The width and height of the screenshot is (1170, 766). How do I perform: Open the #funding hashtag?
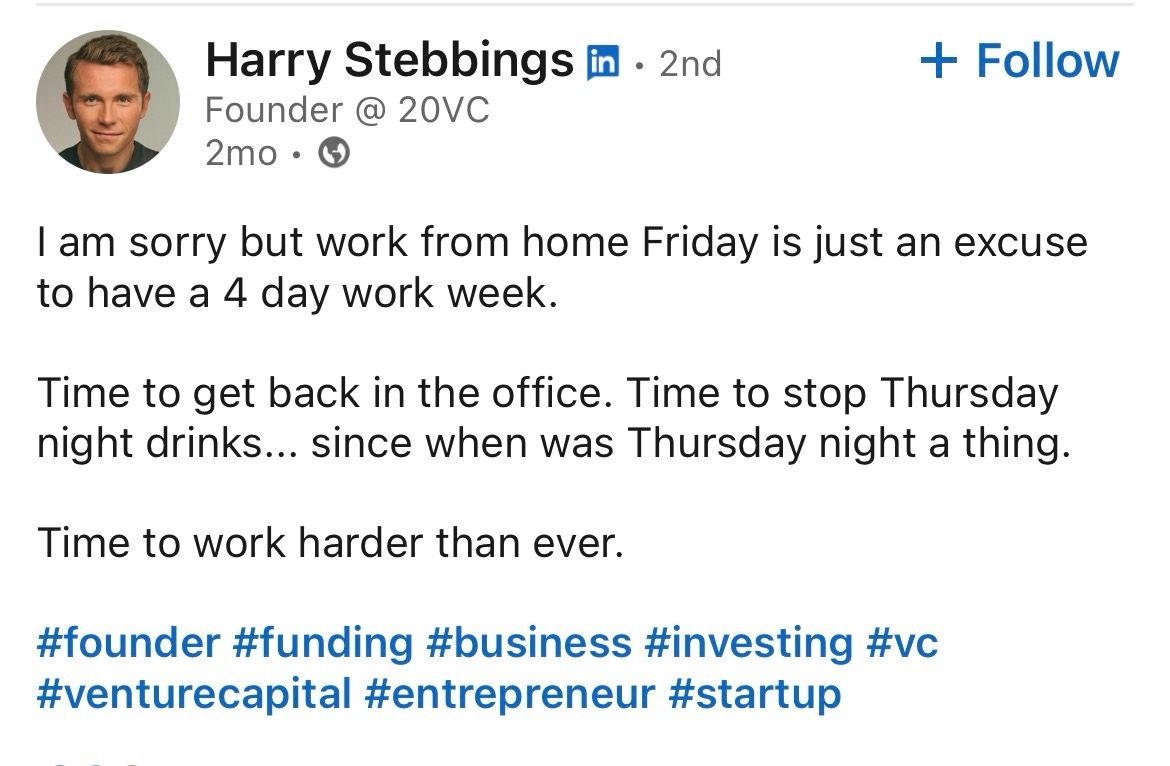(x=323, y=643)
